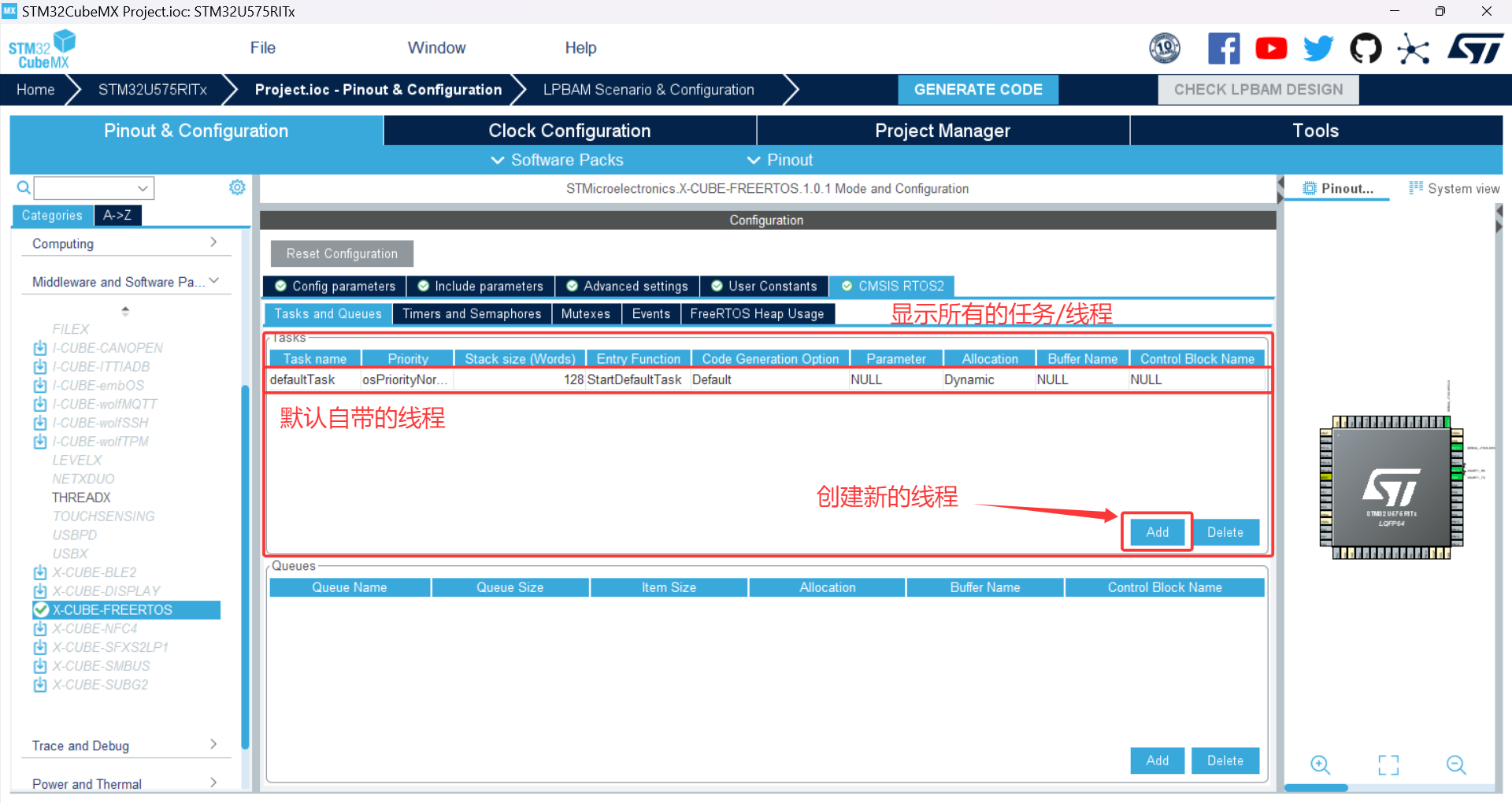This screenshot has width=1512, height=803.
Task: Click the STM32U575 chip package image
Action: (x=1392, y=488)
